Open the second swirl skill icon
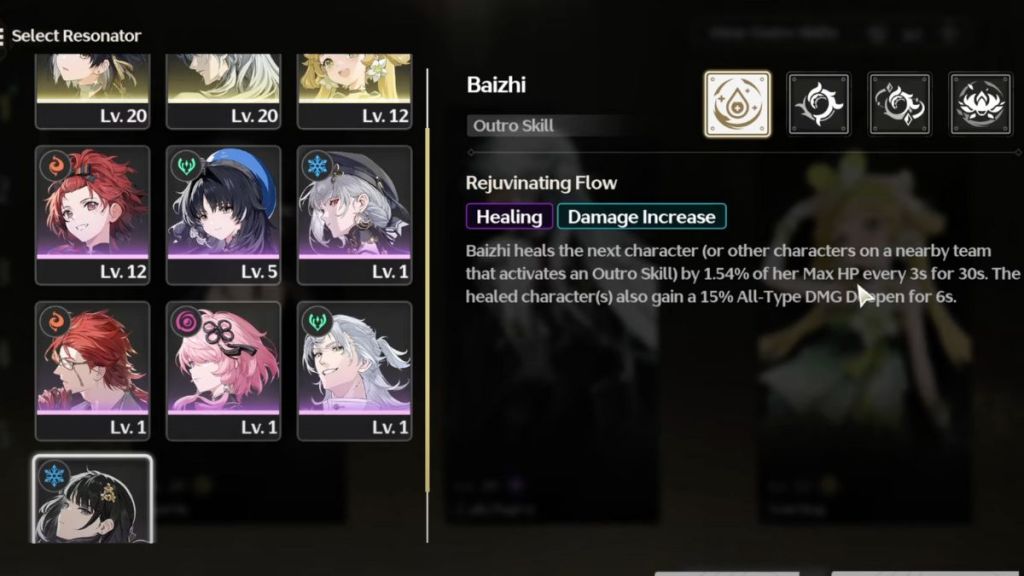The image size is (1024, 576). [819, 104]
